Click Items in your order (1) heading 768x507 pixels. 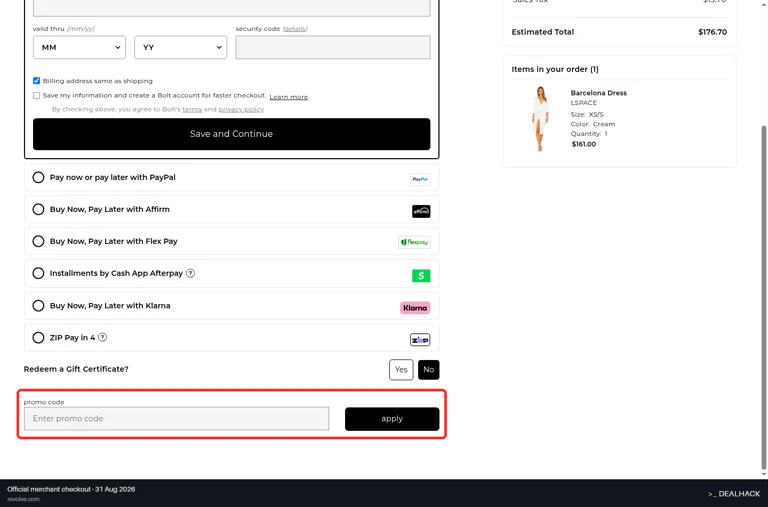pos(555,69)
